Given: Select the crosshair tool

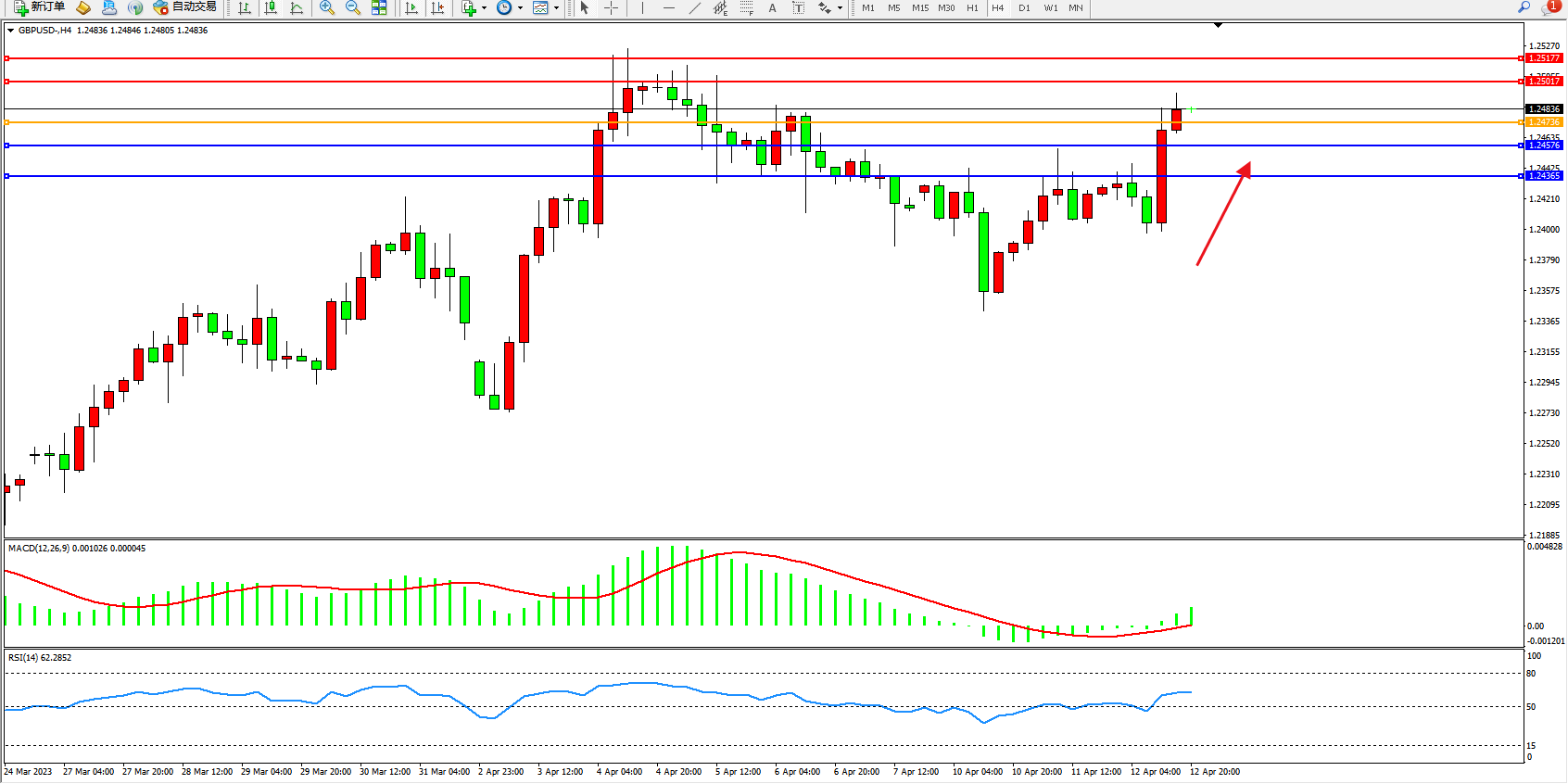Looking at the screenshot, I should point(612,7).
